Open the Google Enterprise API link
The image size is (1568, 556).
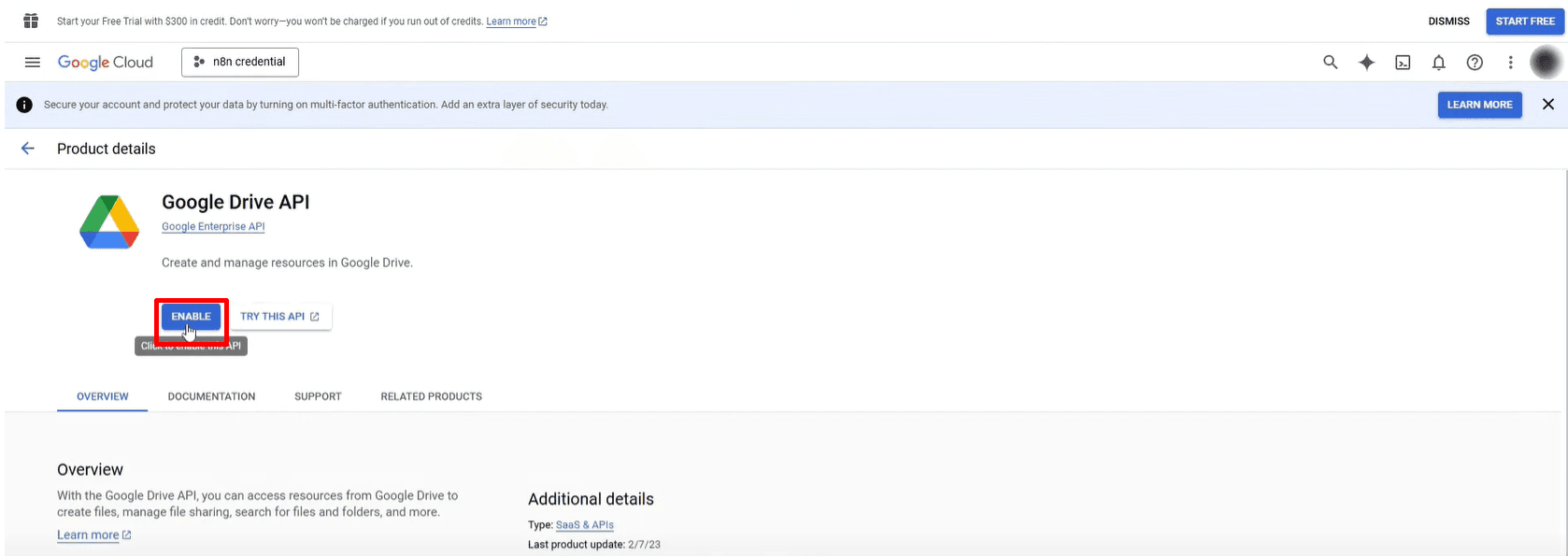[213, 227]
